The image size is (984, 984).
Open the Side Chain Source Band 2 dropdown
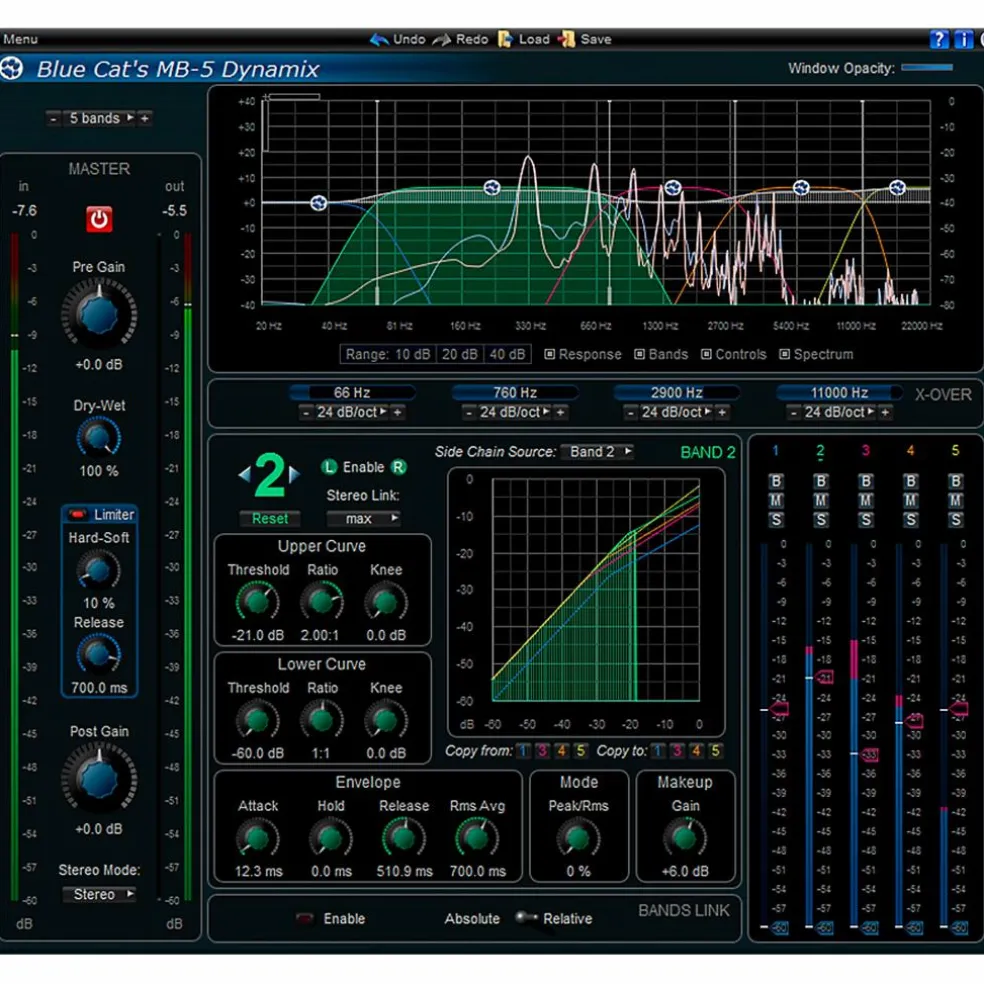597,452
